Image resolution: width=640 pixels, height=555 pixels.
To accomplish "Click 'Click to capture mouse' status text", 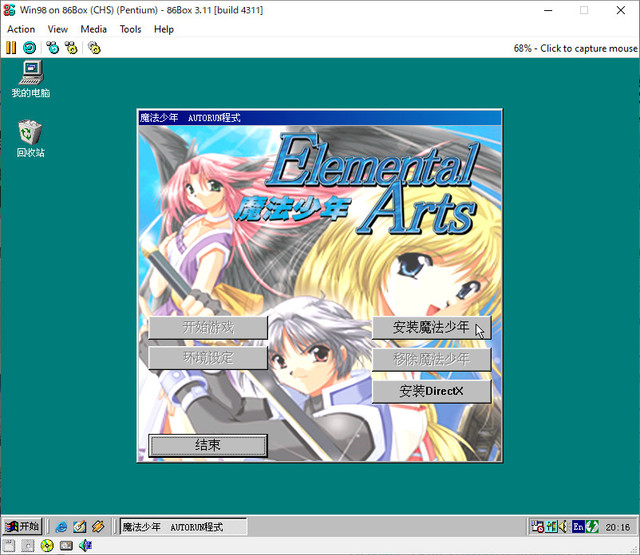I will click(589, 49).
